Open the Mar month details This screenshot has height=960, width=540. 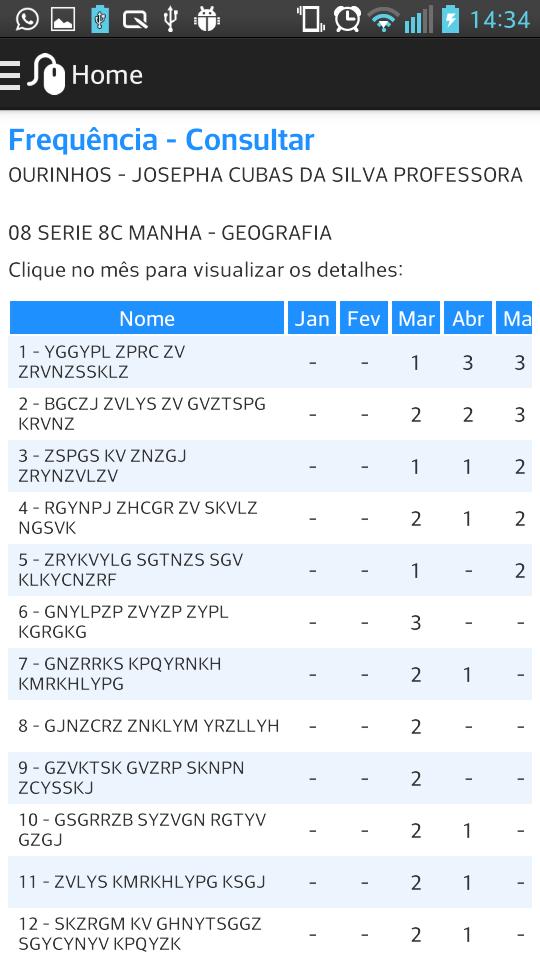click(416, 318)
